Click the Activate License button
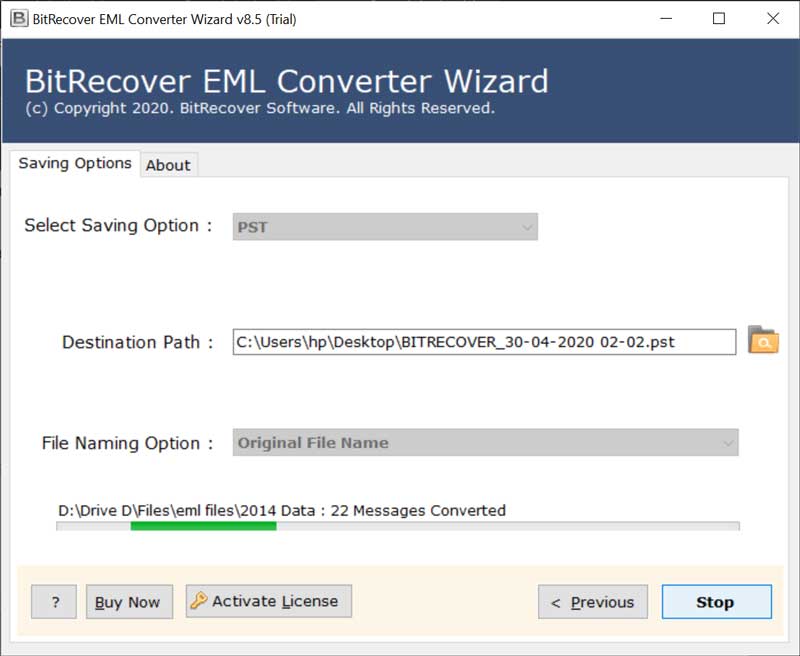The height and width of the screenshot is (656, 800). point(269,601)
